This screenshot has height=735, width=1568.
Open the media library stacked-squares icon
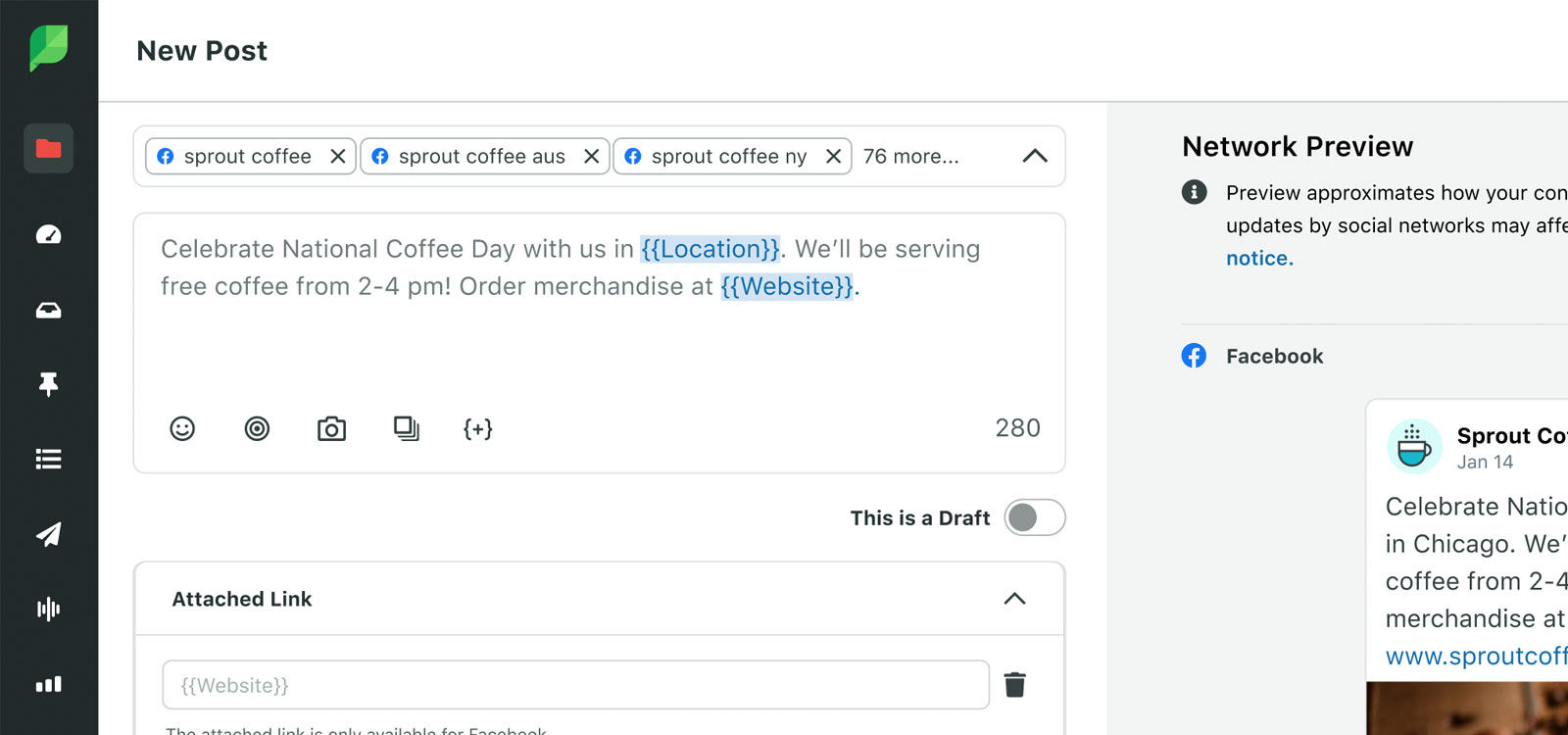(x=406, y=428)
